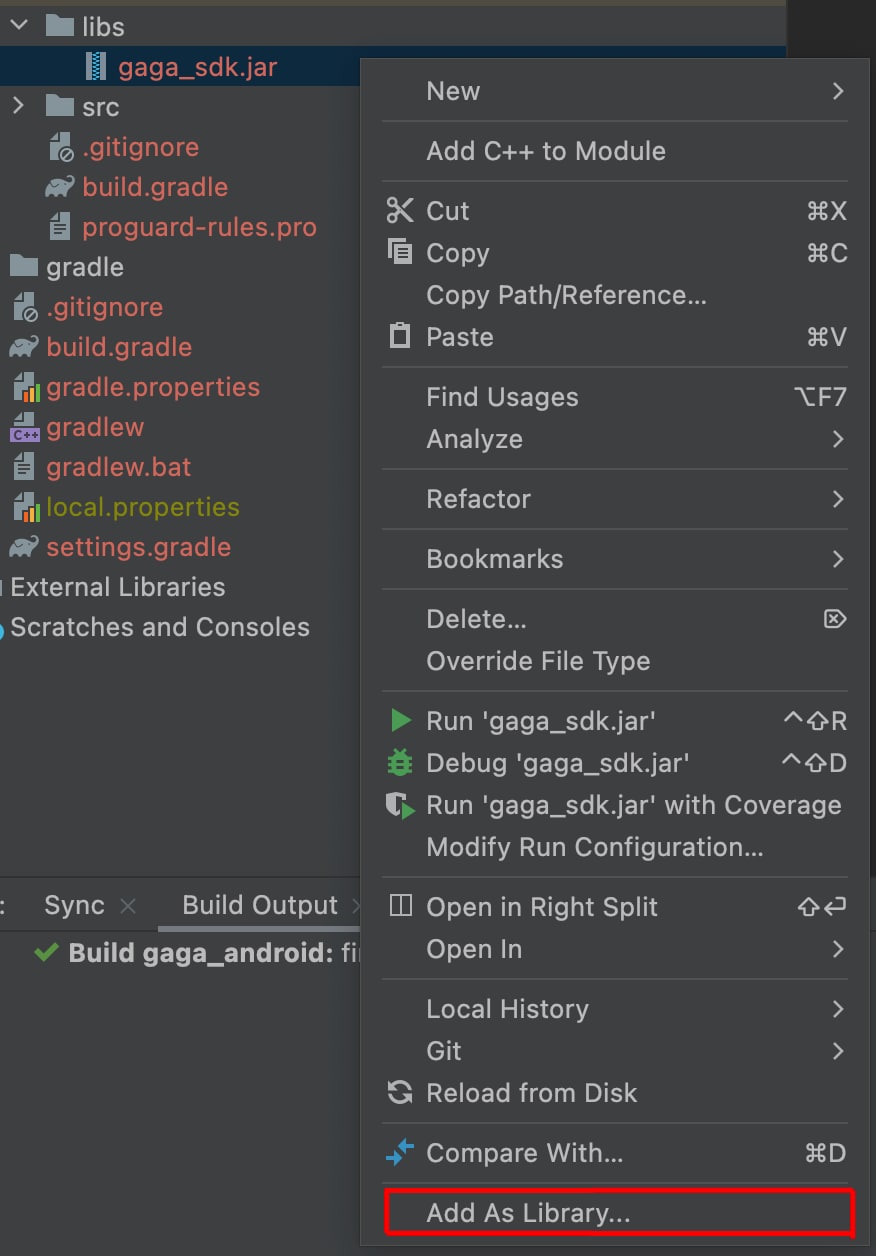Expand the src folder
The image size is (876, 1256).
click(19, 106)
